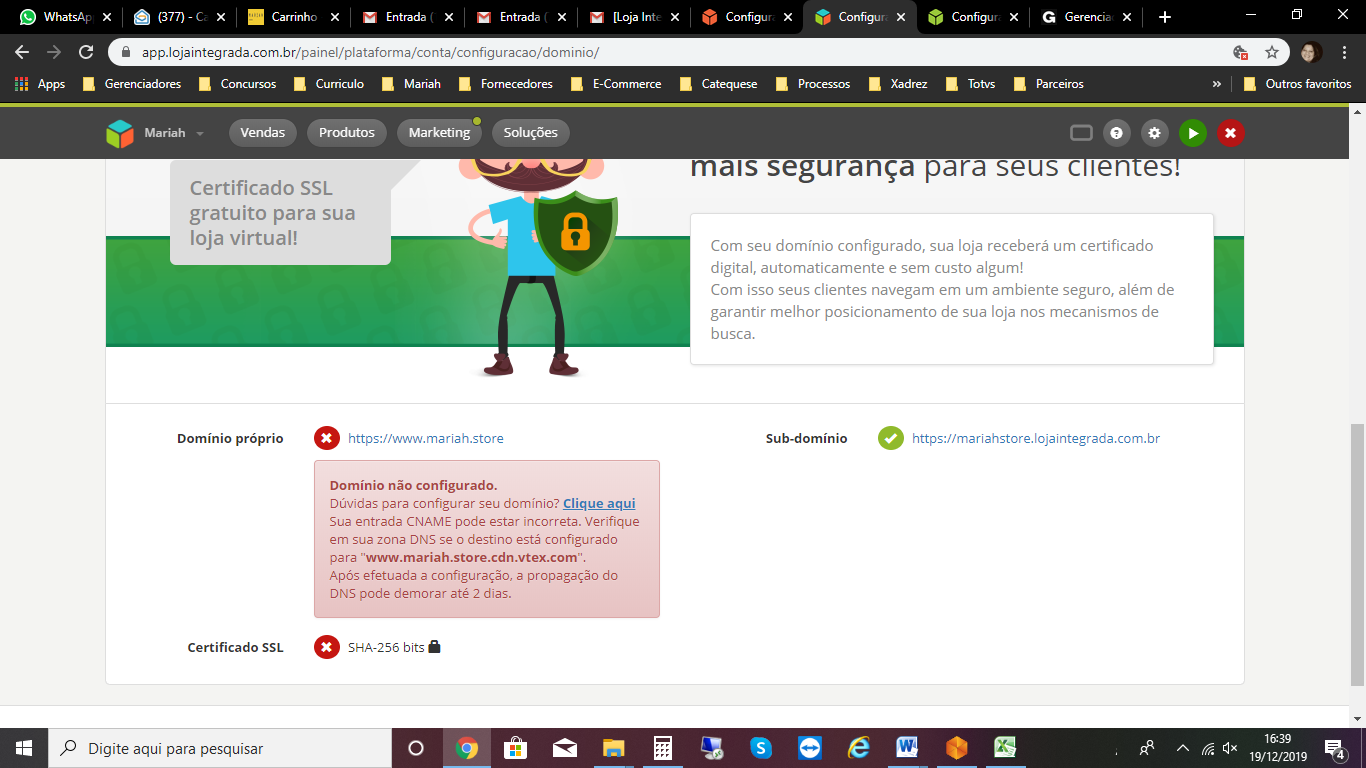Open the Chrome profile avatar

(1311, 52)
